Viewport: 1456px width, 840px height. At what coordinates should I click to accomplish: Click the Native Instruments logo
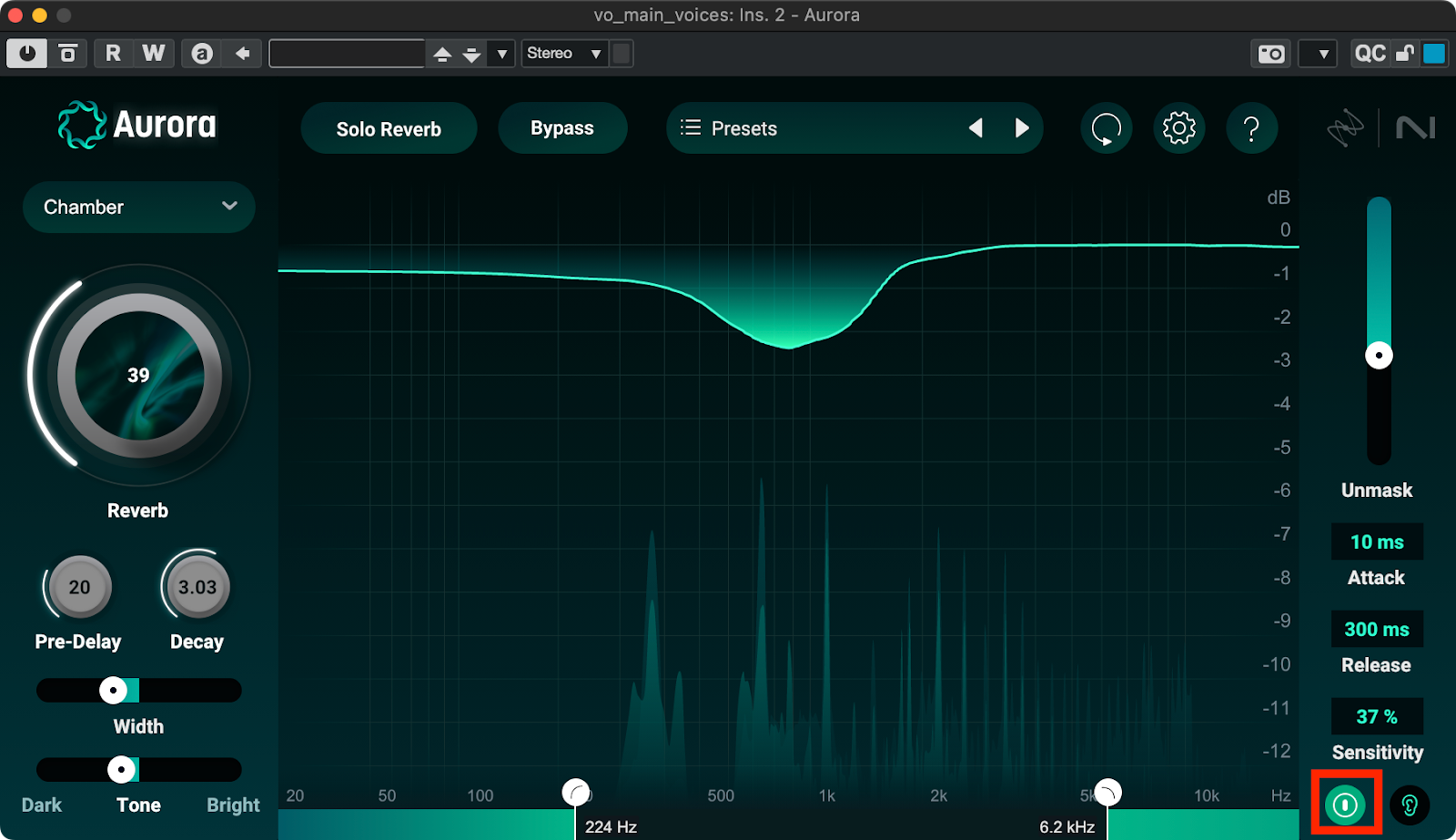[x=1416, y=128]
